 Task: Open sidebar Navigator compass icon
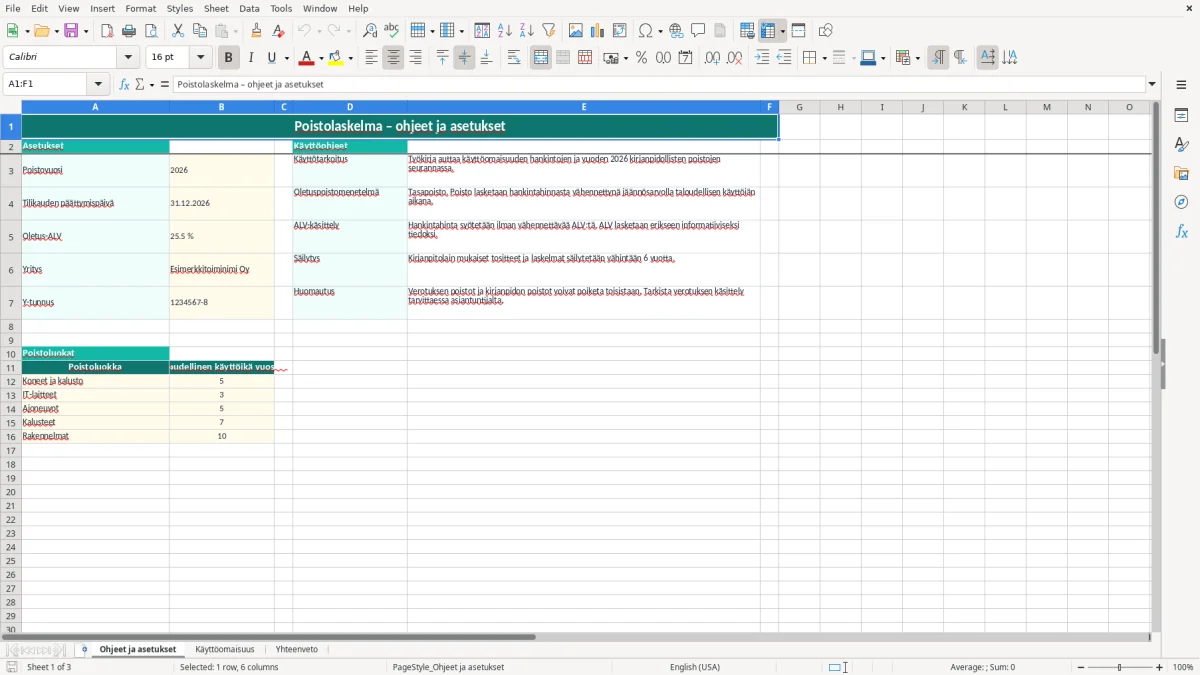(1181, 202)
